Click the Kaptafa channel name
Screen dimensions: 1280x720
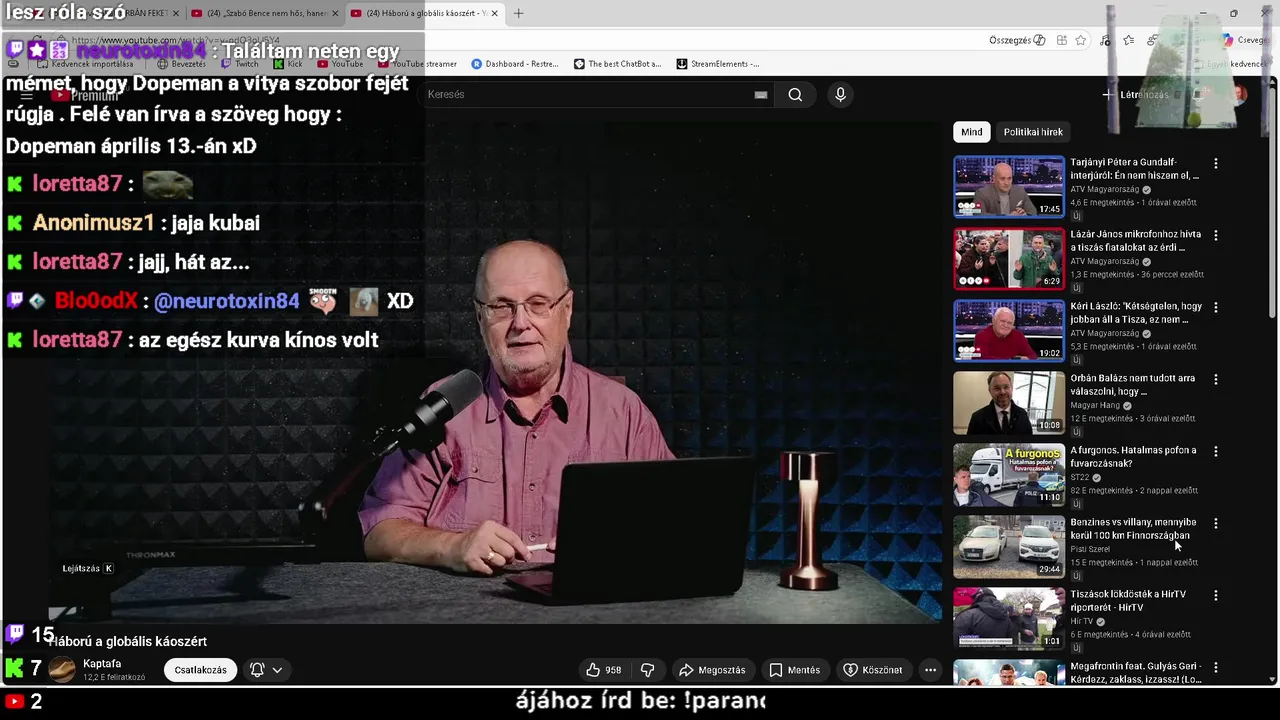click(102, 664)
